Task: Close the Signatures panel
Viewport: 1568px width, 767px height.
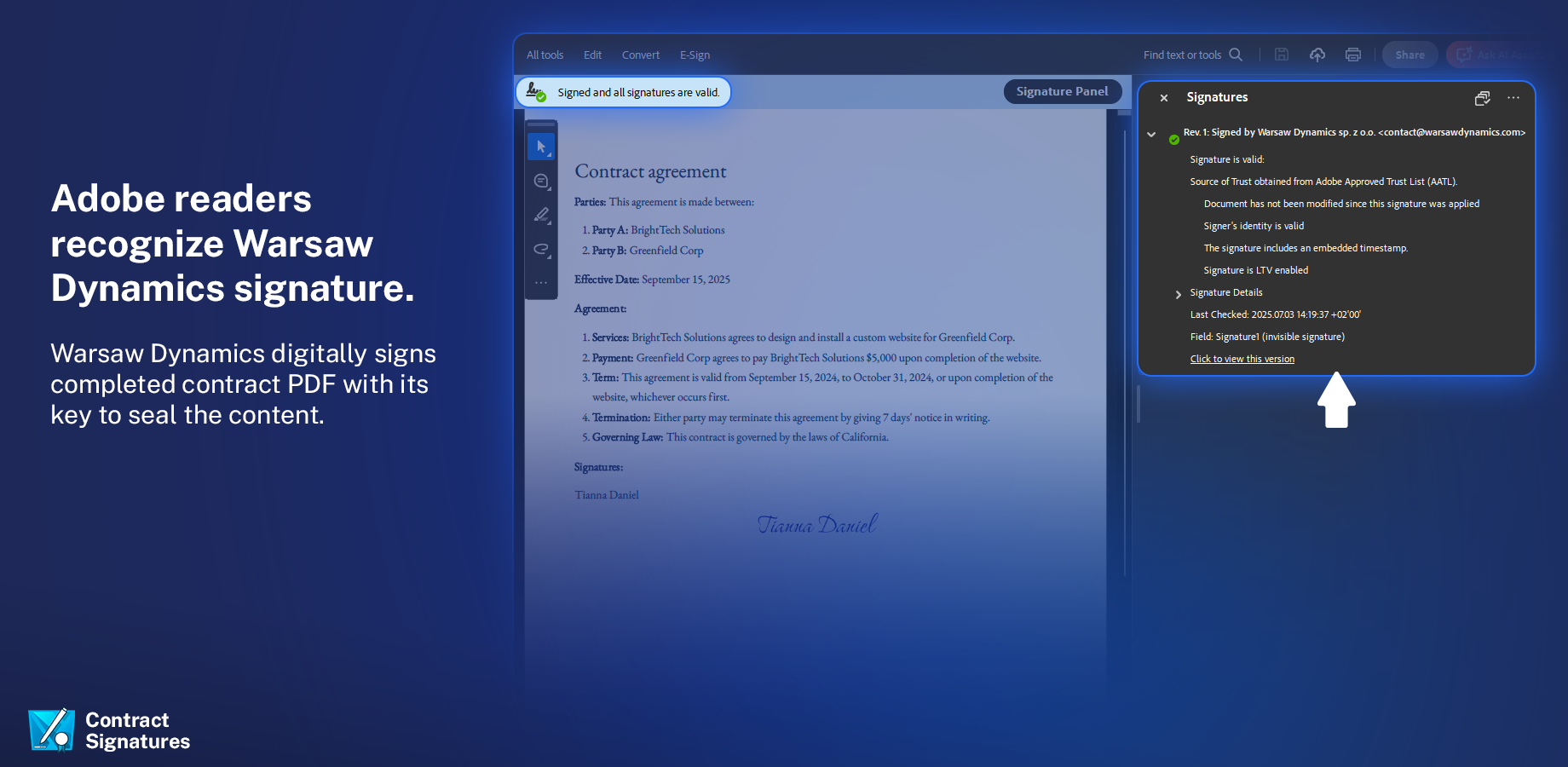Action: (x=1164, y=98)
